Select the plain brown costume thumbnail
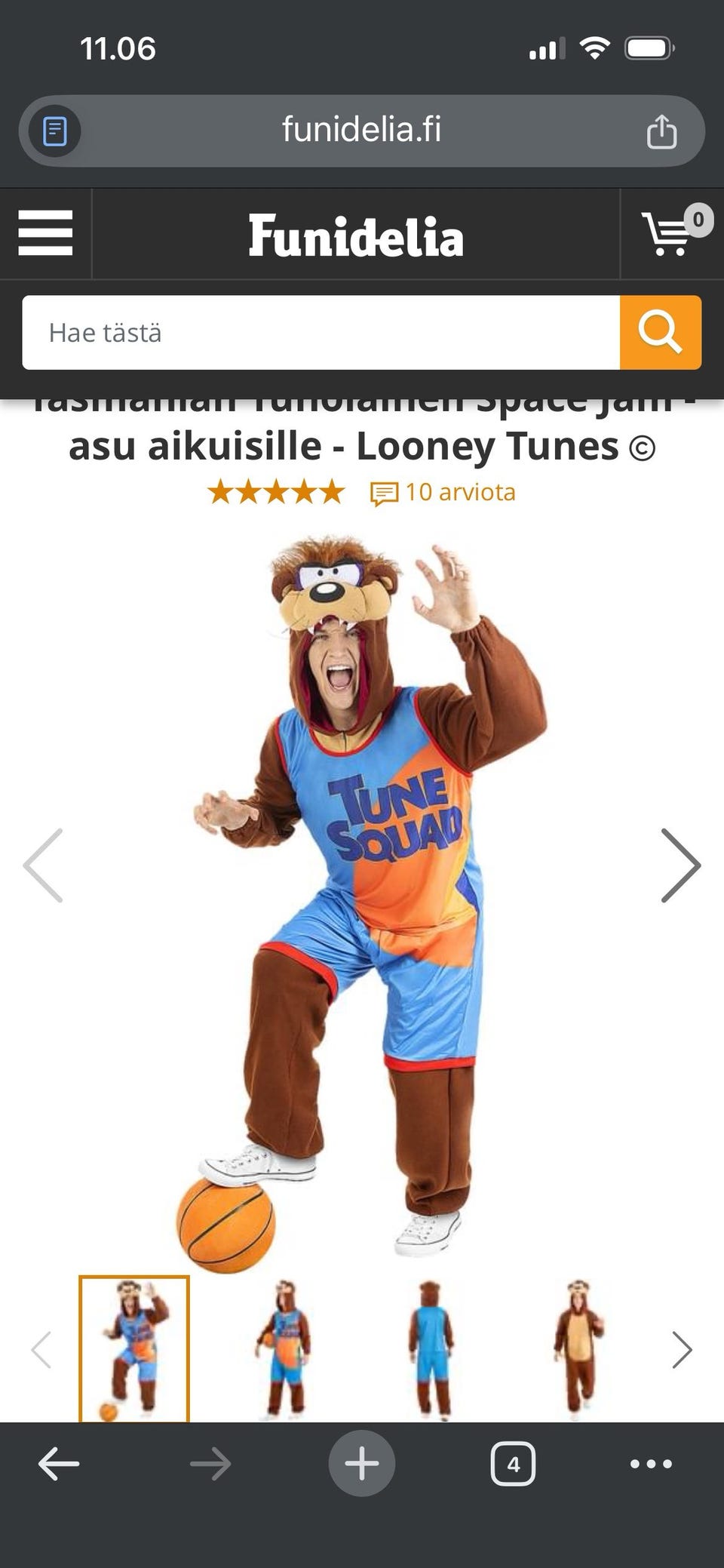Screen dimensions: 724x1568 [578, 1349]
